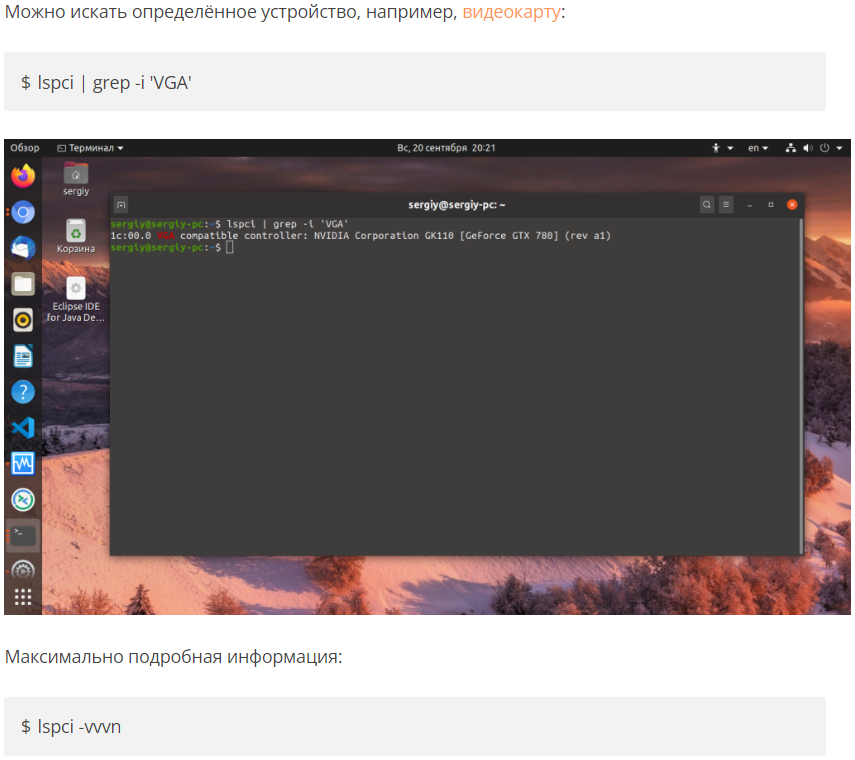Click the lspci -vvvn code block

(x=414, y=726)
